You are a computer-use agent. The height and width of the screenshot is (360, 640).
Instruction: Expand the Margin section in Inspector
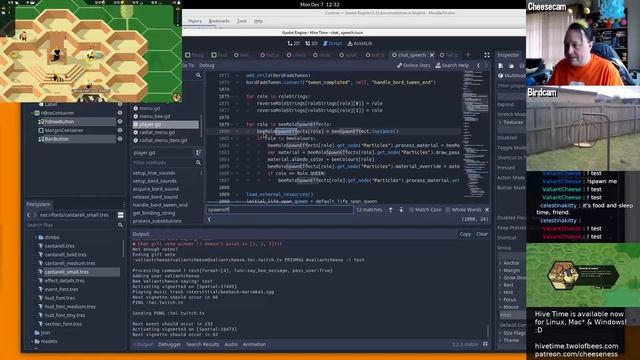tap(510, 271)
